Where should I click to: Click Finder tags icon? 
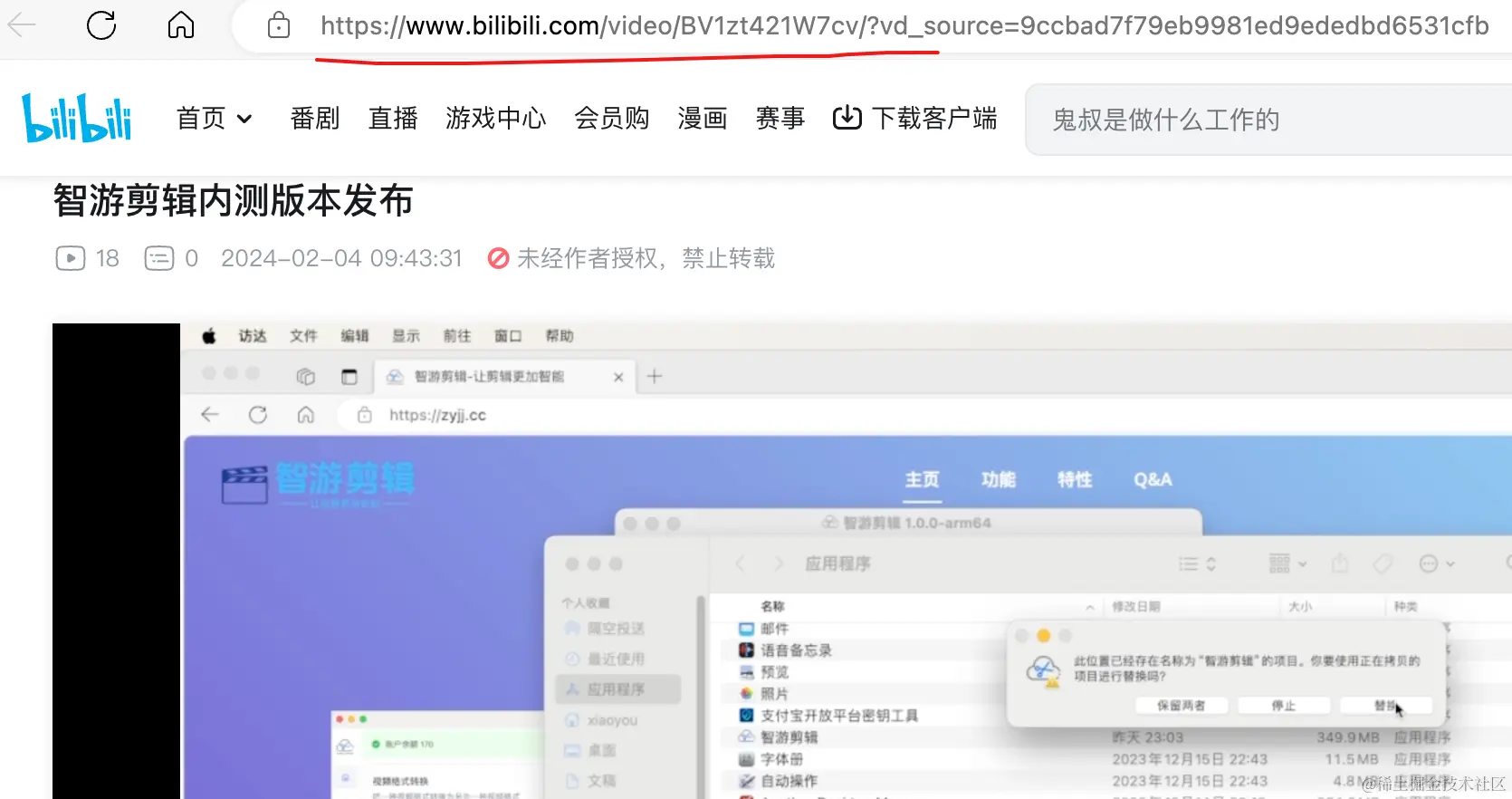1383,564
